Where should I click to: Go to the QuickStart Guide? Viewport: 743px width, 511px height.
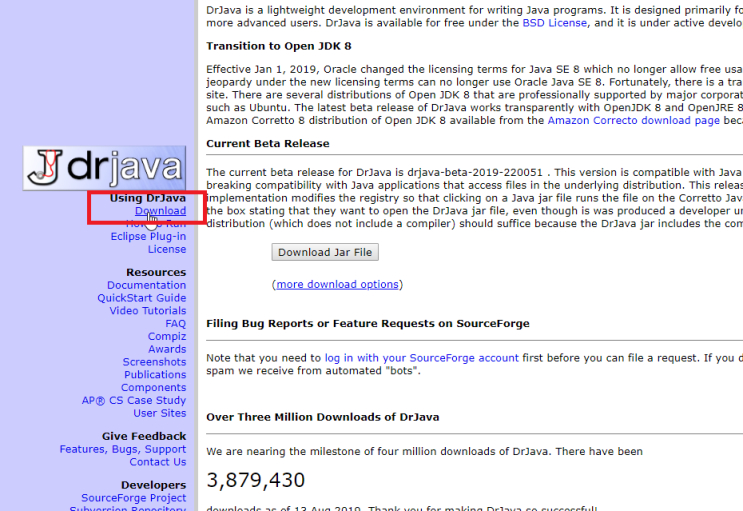142,298
